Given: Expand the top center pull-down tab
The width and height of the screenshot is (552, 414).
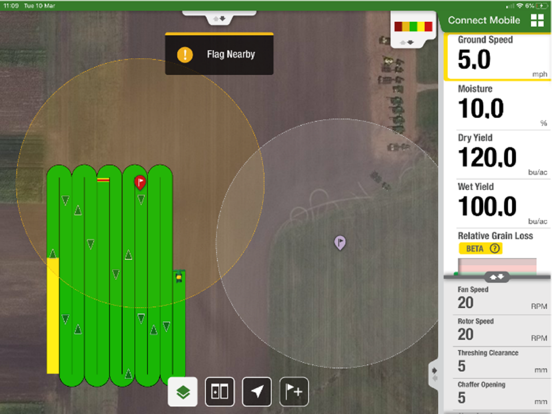Looking at the screenshot, I should coord(219,18).
